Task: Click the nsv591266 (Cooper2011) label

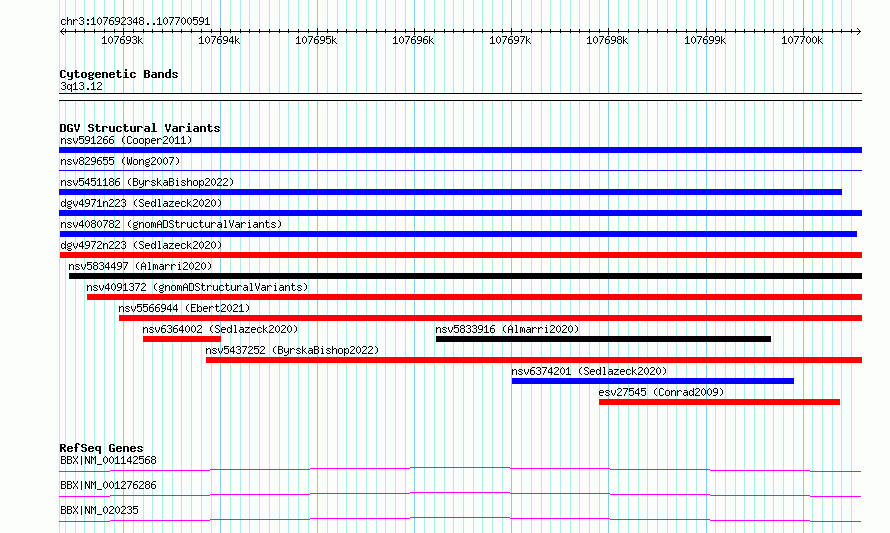Action: point(126,140)
